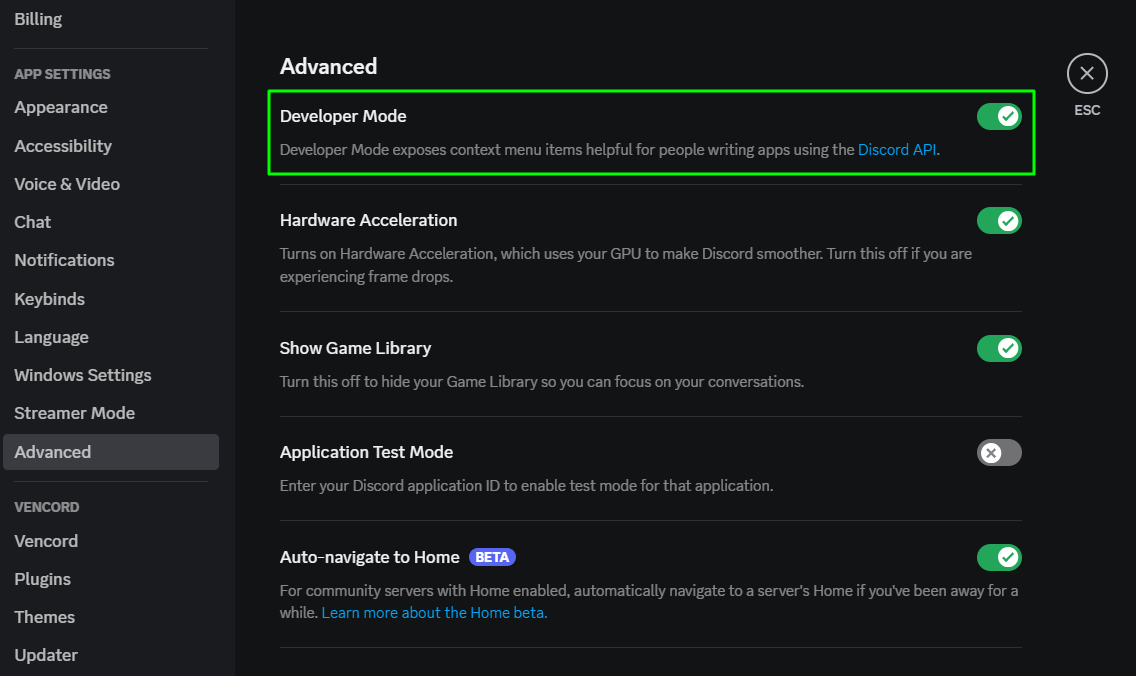Disable the Developer Mode toggle

pos(999,116)
